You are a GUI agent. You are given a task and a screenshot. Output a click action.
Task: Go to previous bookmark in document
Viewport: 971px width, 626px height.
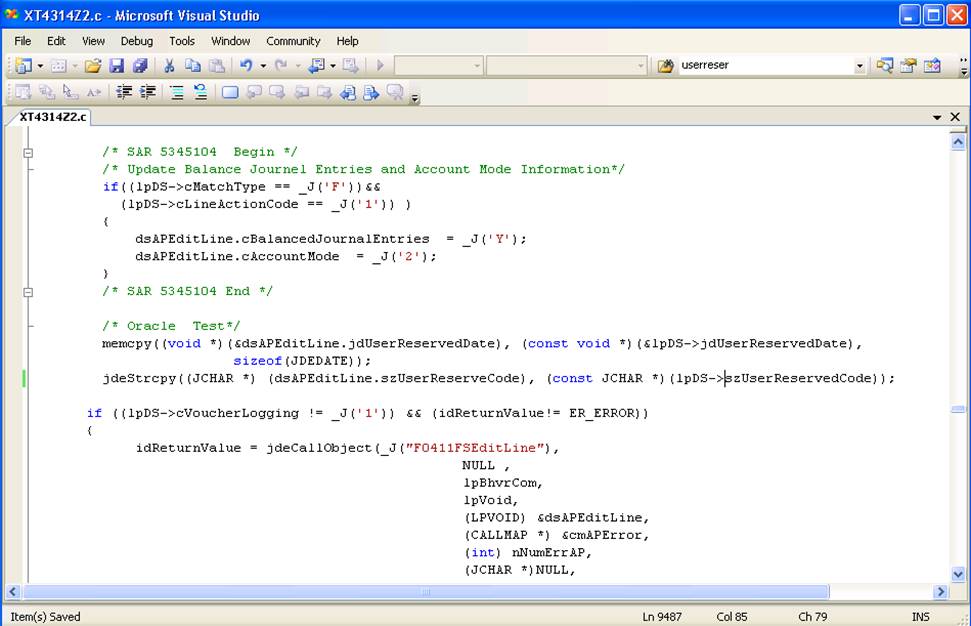tap(348, 92)
